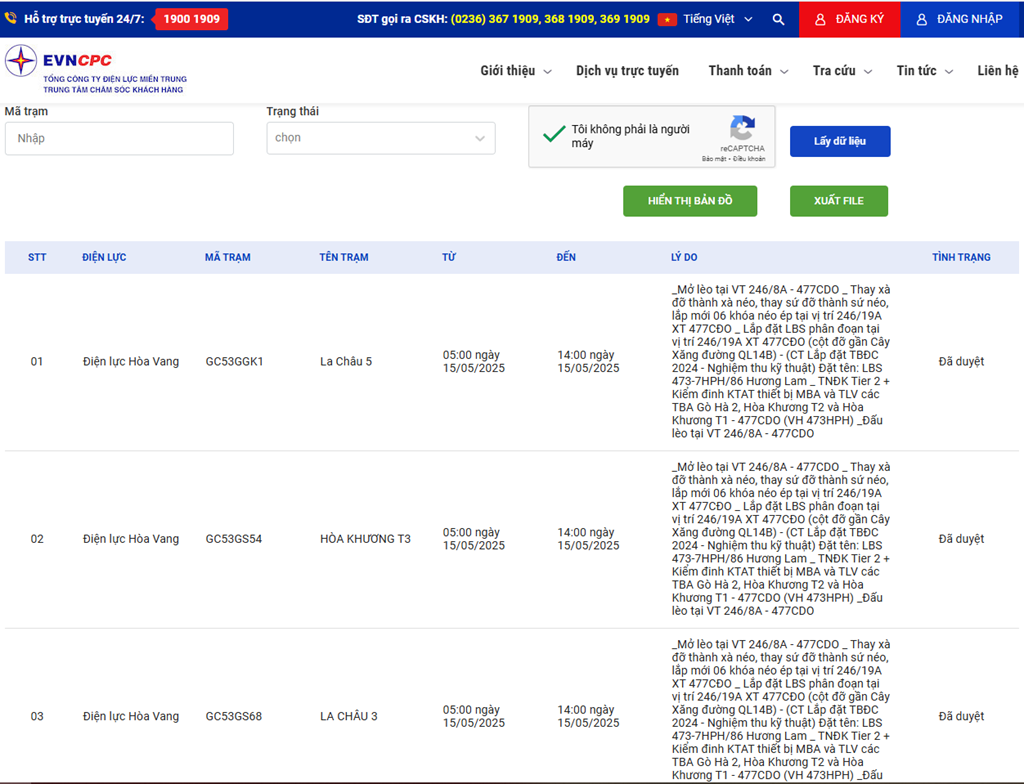The width and height of the screenshot is (1024, 784).
Task: Click station name LA CHÂU 3
Action: click(349, 716)
